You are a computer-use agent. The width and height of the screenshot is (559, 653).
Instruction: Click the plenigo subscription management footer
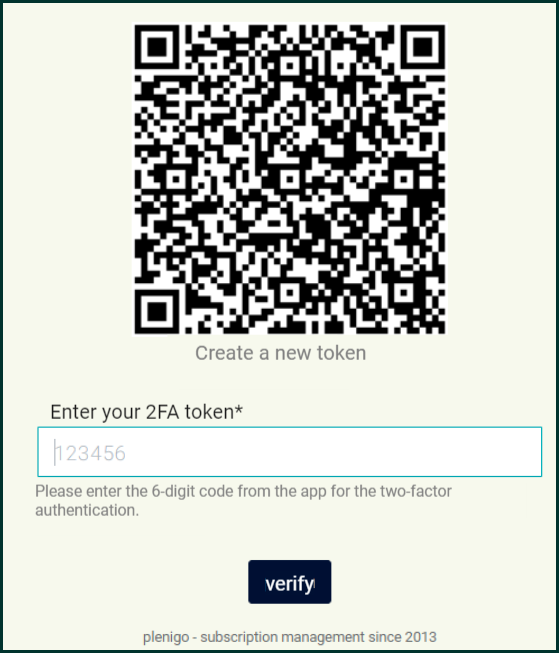pos(289,637)
